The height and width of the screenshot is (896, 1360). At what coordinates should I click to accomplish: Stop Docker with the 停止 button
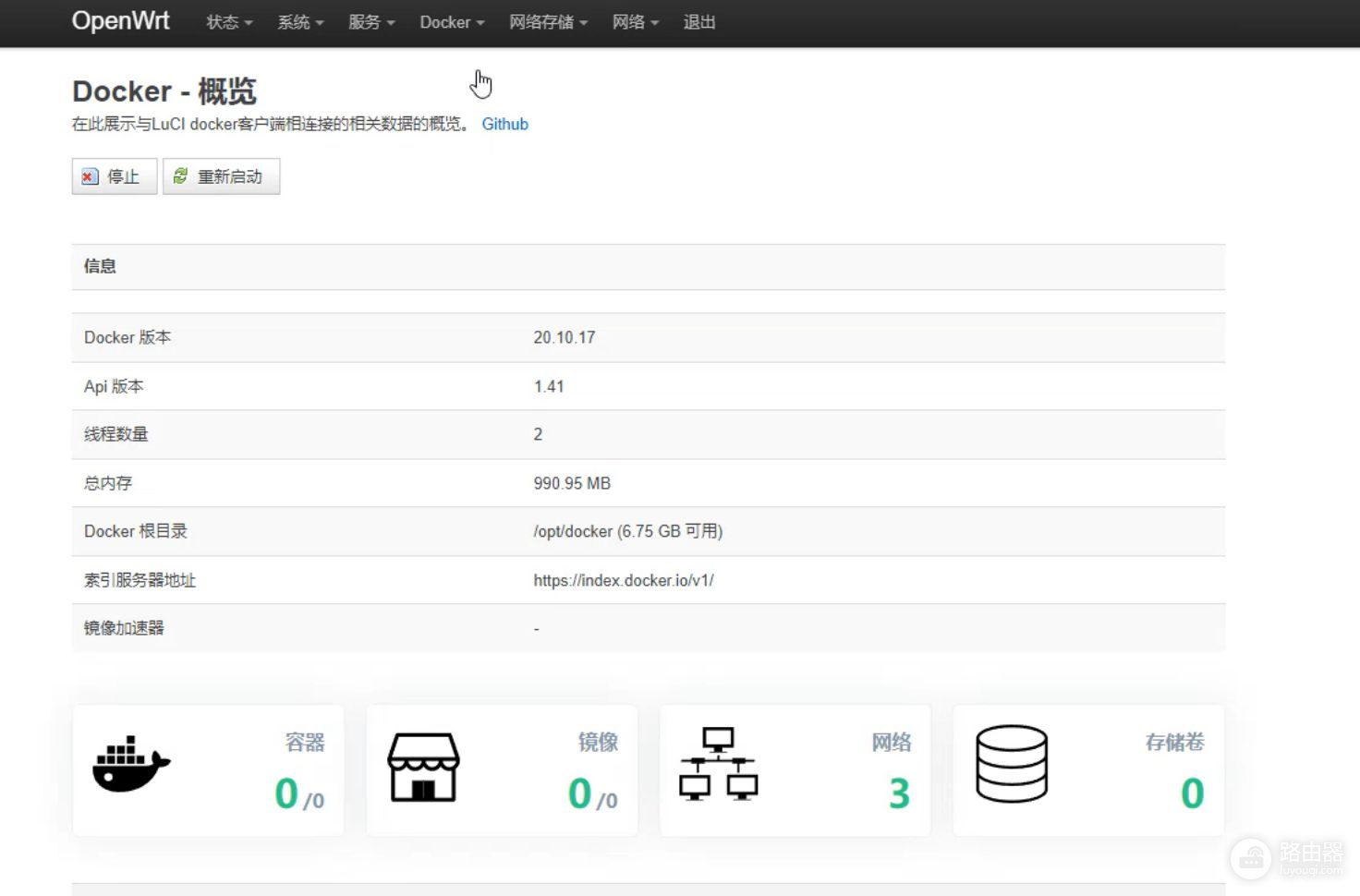pyautogui.click(x=115, y=176)
